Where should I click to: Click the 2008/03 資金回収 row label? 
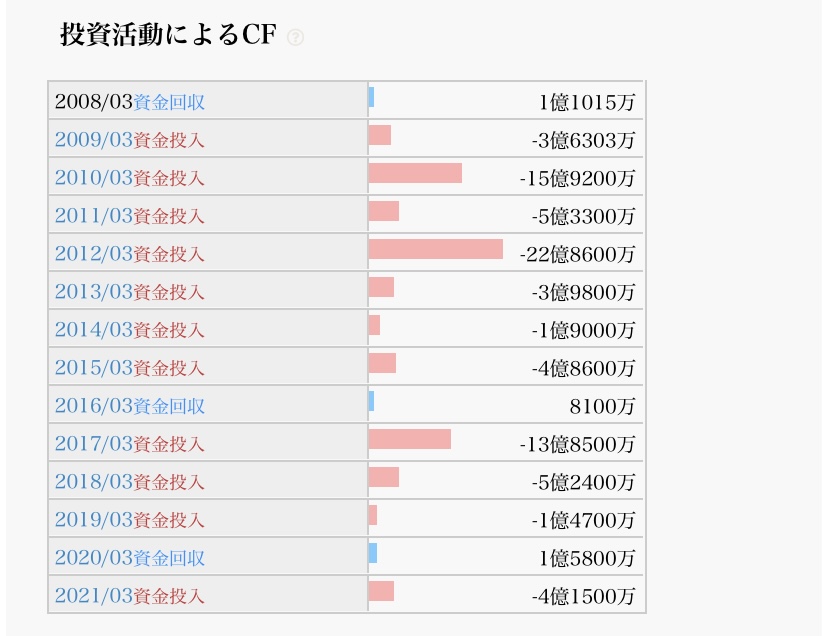coord(129,102)
